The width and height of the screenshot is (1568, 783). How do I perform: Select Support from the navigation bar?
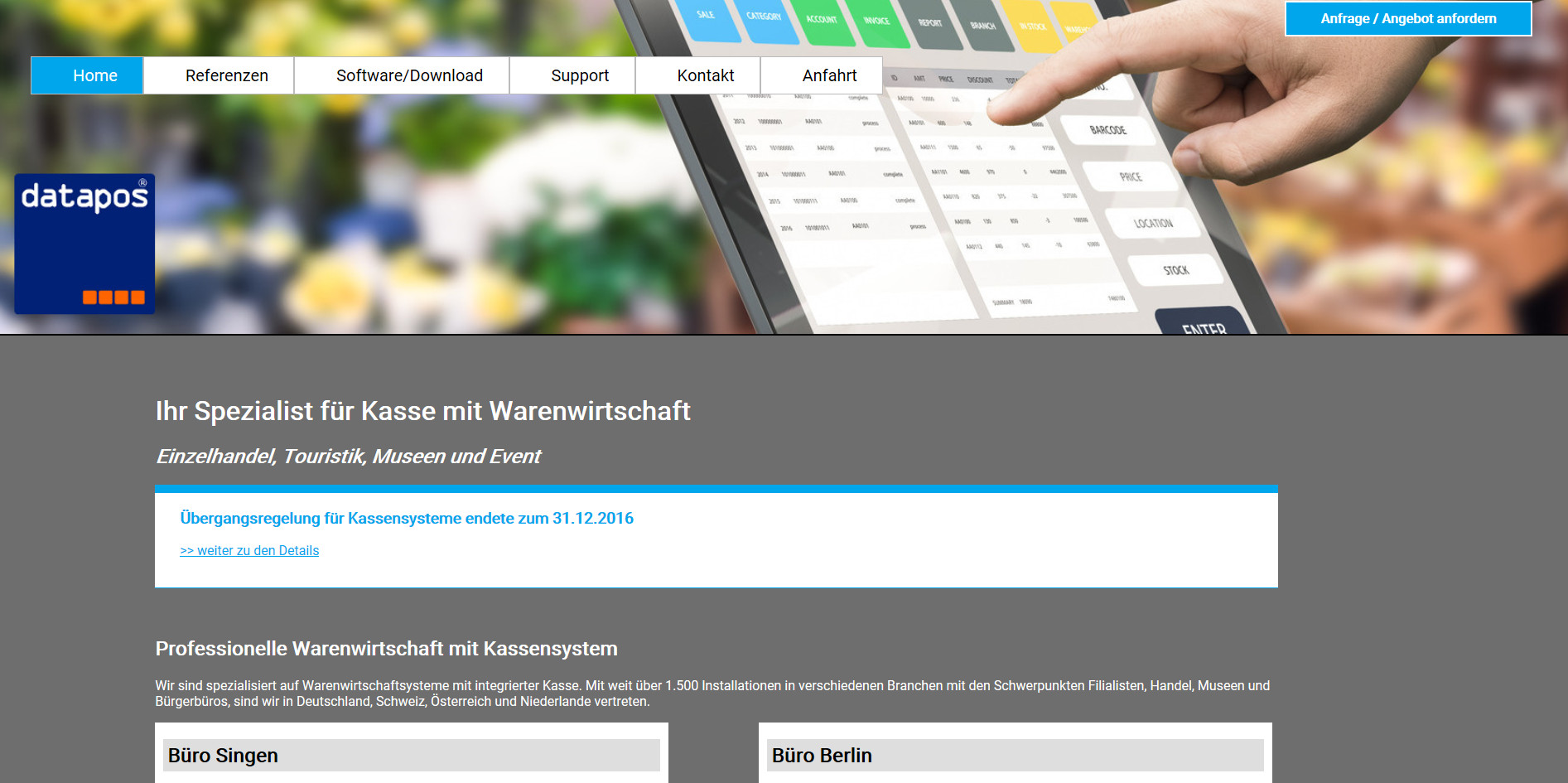pyautogui.click(x=580, y=75)
